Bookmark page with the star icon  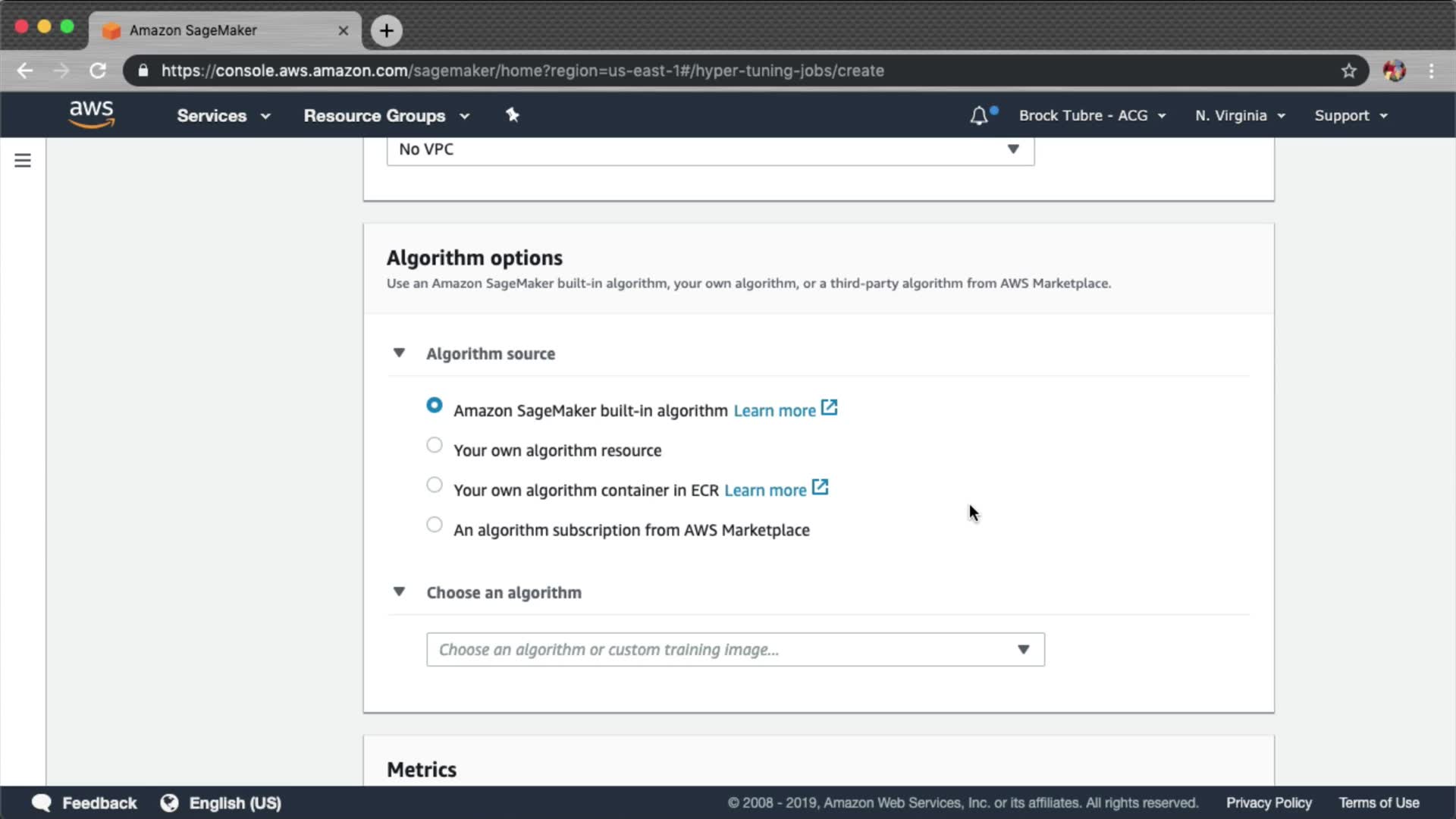(1348, 71)
